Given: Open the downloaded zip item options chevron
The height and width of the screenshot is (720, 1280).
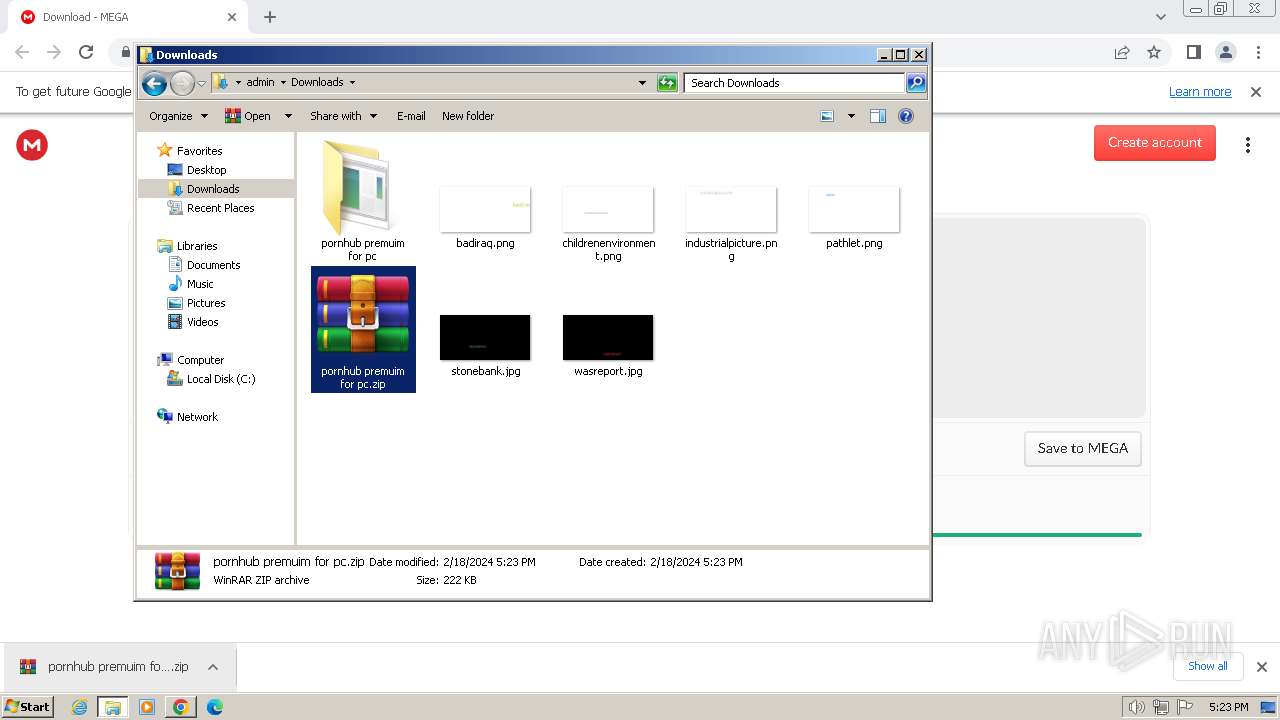Looking at the screenshot, I should click(213, 667).
